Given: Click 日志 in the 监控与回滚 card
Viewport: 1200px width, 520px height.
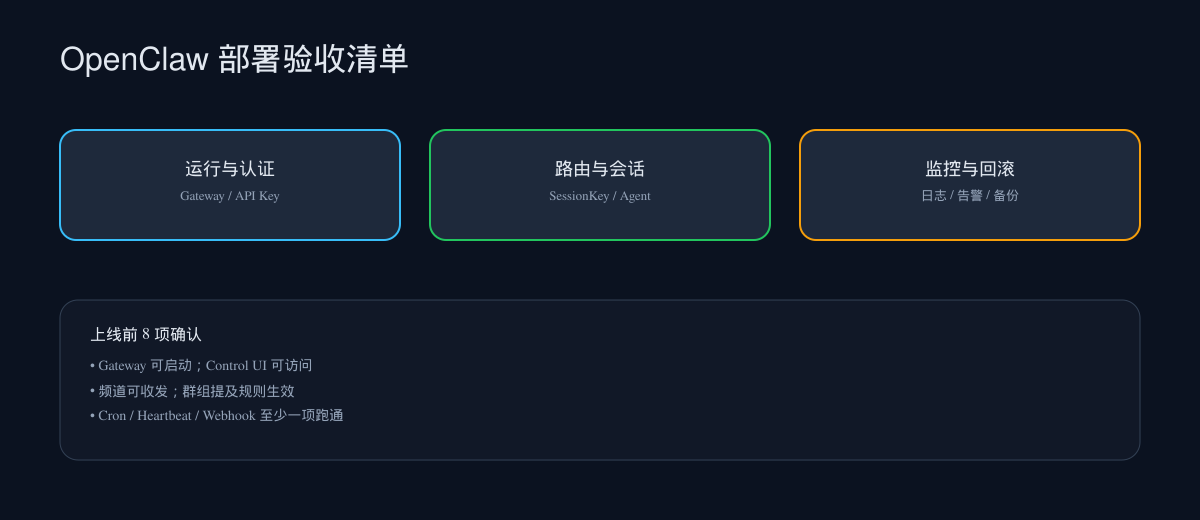Looking at the screenshot, I should [934, 196].
